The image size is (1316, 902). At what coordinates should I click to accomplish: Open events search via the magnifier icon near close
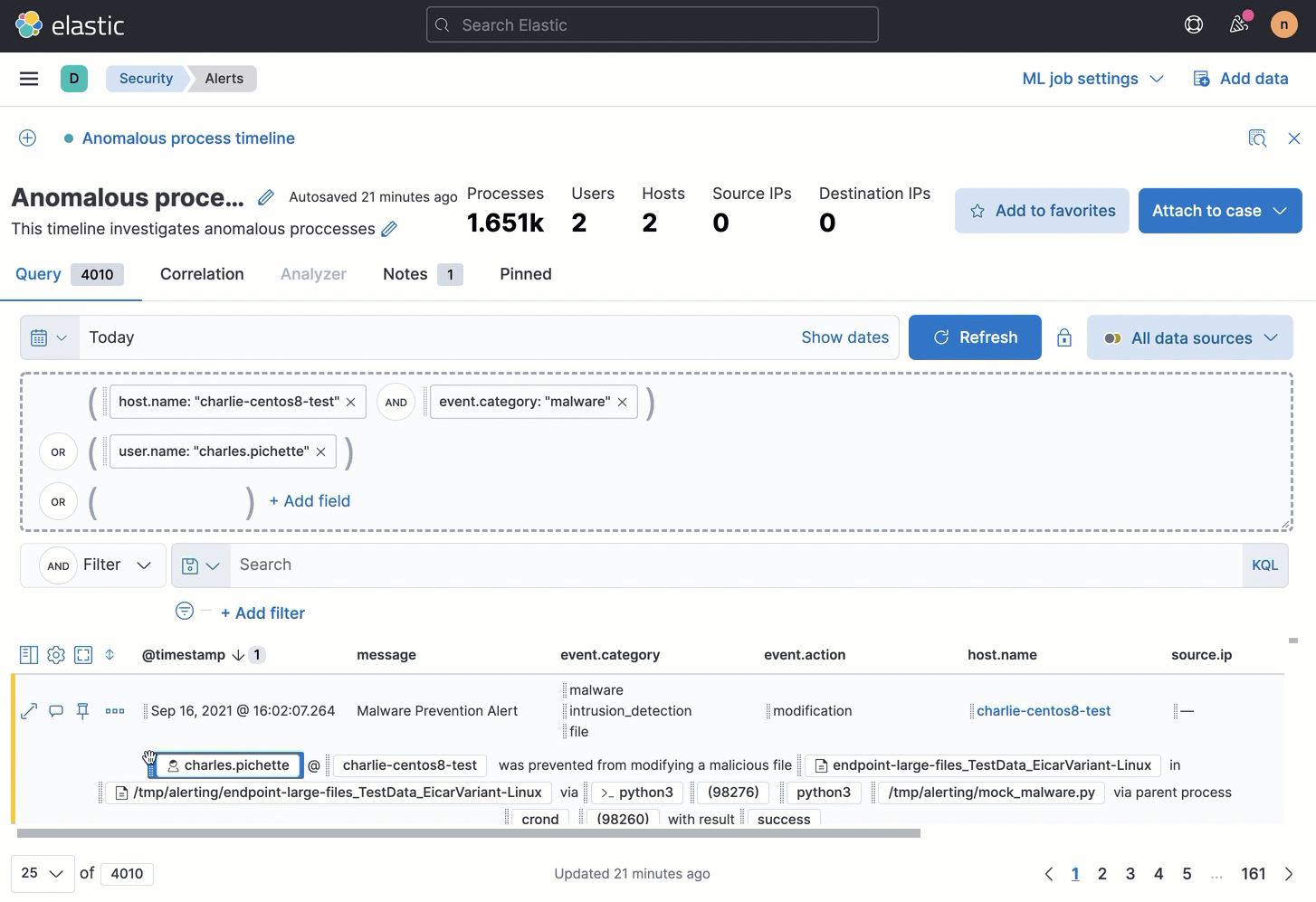(1258, 138)
